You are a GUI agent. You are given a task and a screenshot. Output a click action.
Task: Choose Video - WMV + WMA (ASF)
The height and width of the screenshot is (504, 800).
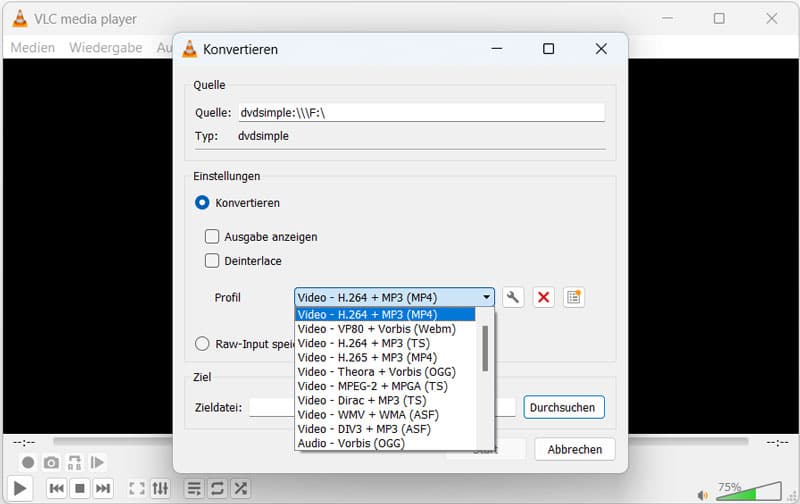point(385,415)
